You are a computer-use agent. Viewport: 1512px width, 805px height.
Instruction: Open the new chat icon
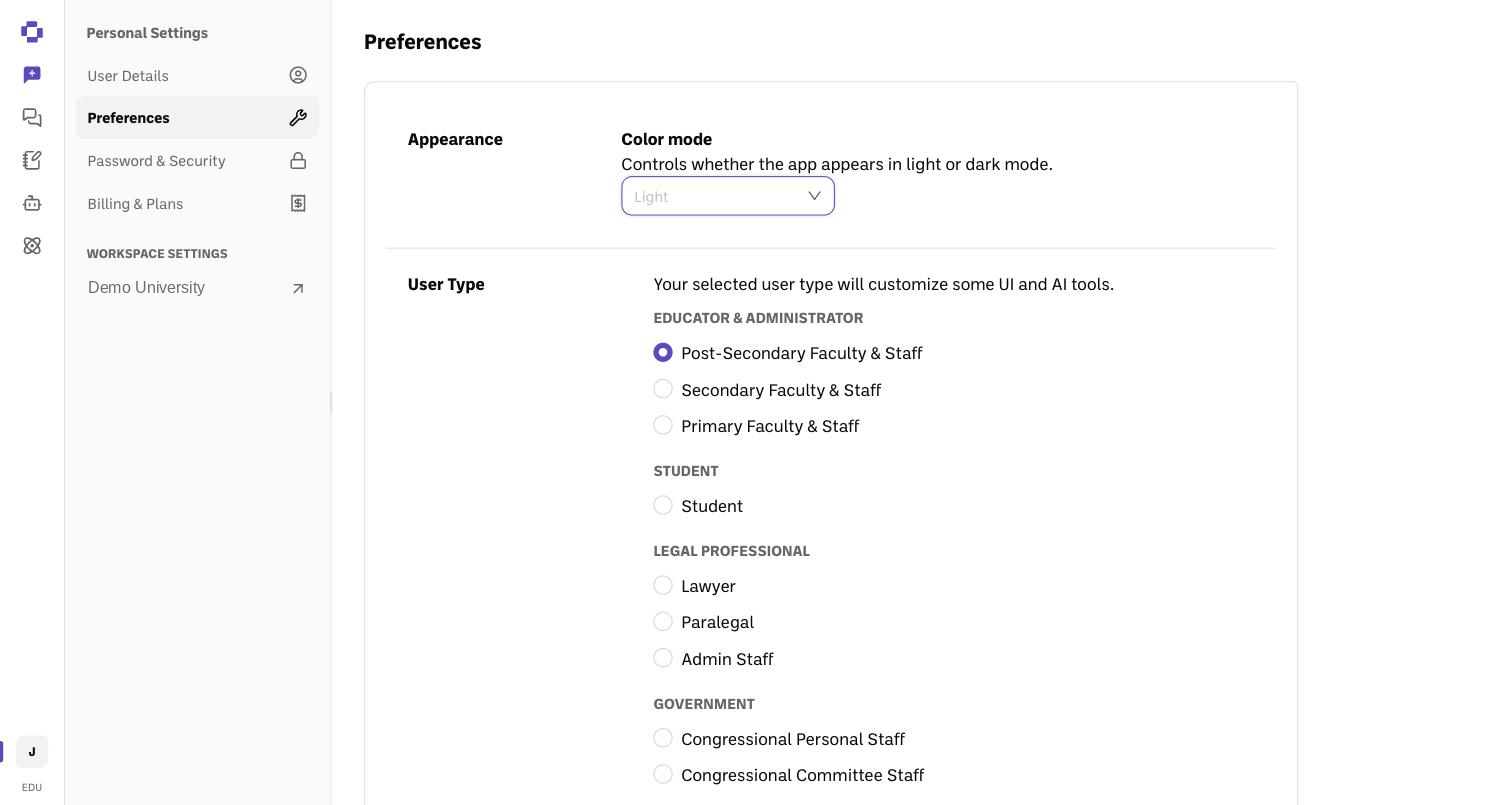tap(32, 75)
